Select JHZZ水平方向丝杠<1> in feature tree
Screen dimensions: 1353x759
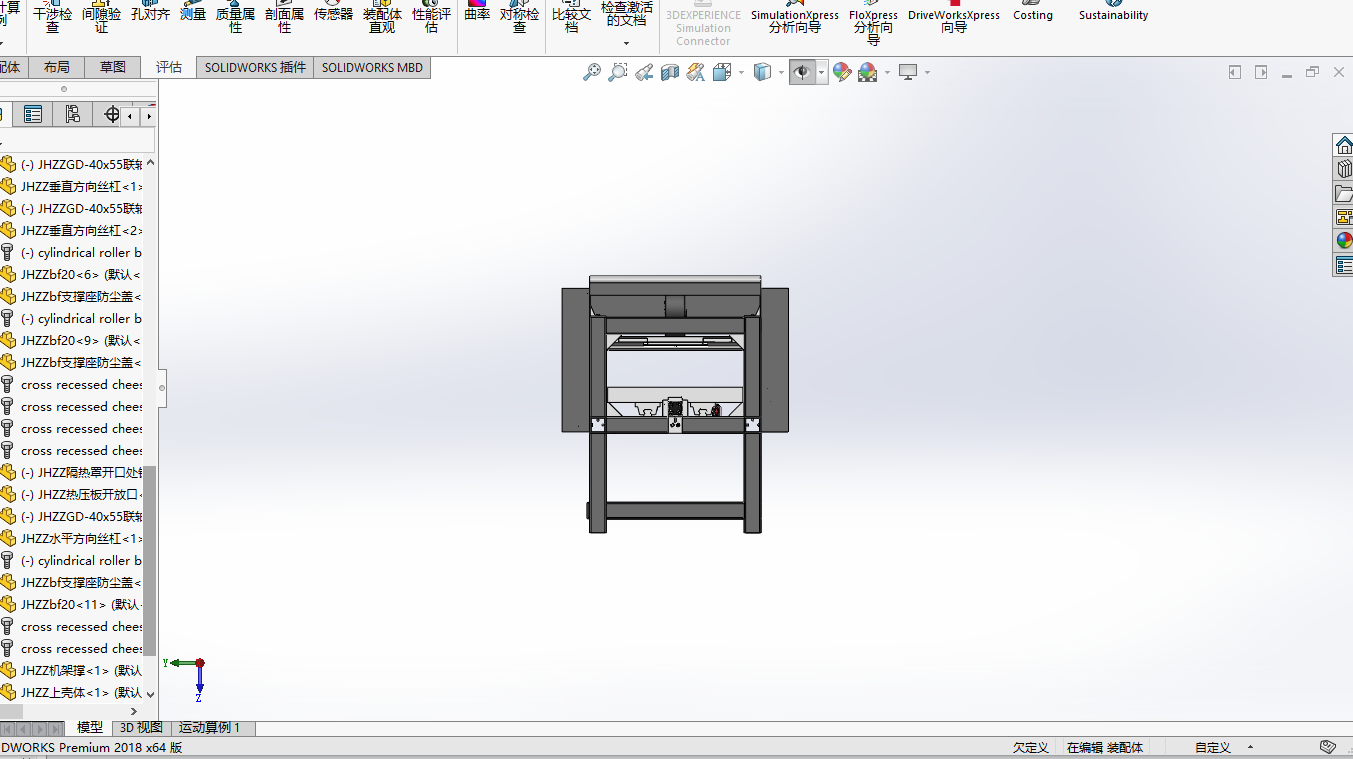click(x=72, y=538)
